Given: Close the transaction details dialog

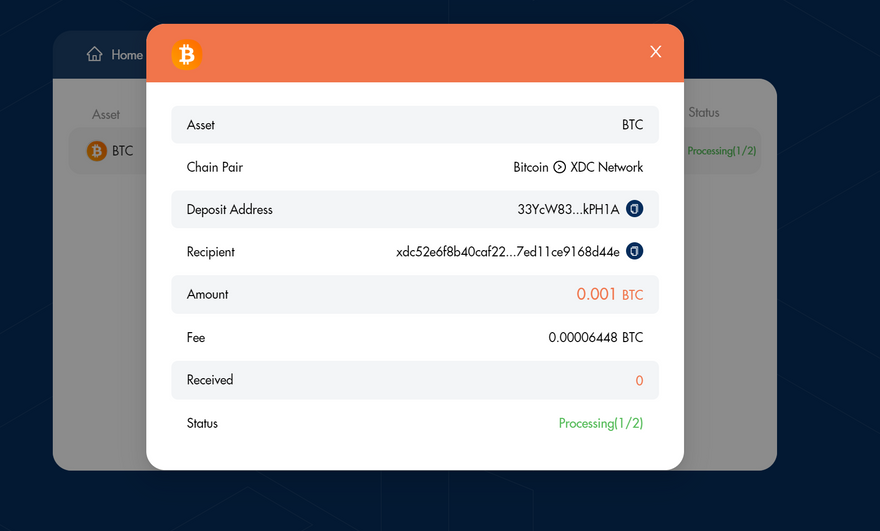Looking at the screenshot, I should tap(656, 52).
